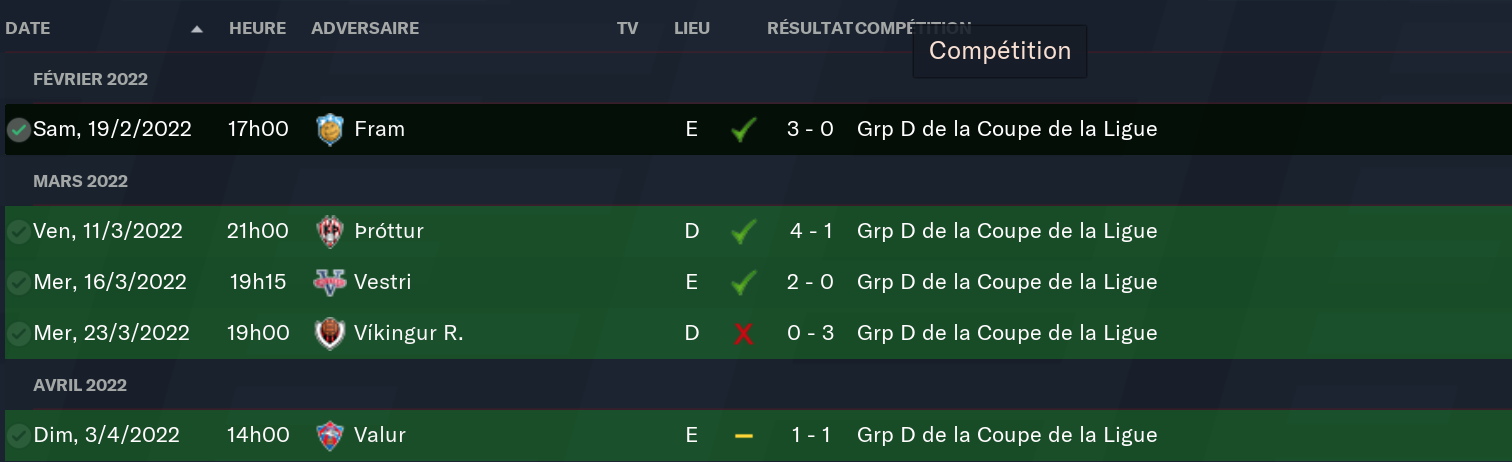The image size is (1512, 462).
Task: Click the red loss cross for Víkingur match
Action: click(743, 334)
